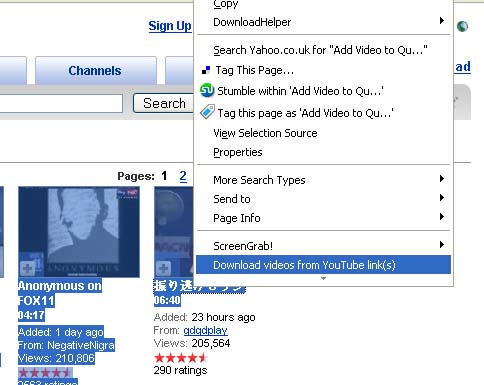Expand the DownloadHelper submenu arrow

[442, 21]
